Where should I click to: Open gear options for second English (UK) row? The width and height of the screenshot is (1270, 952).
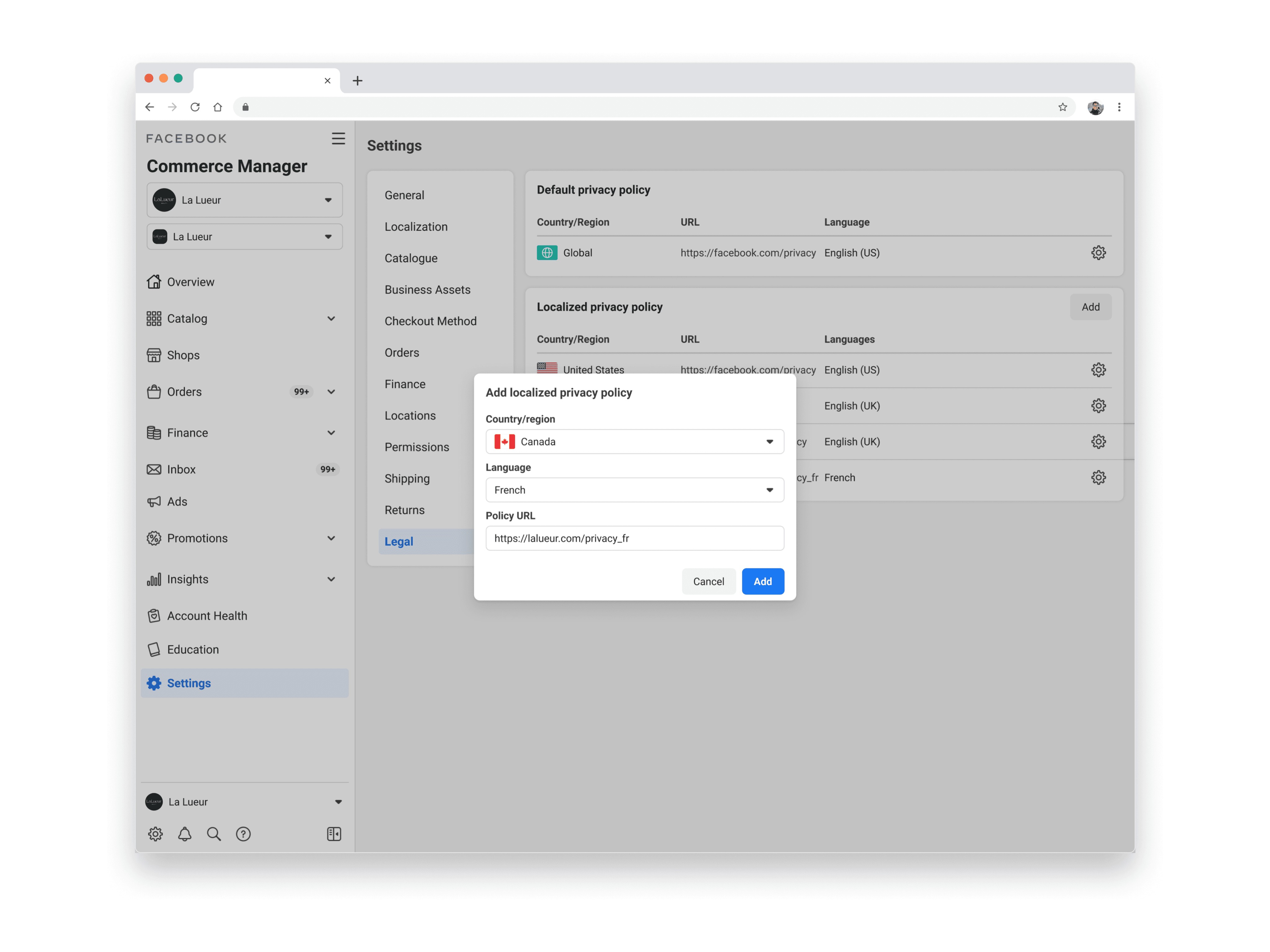coord(1098,442)
